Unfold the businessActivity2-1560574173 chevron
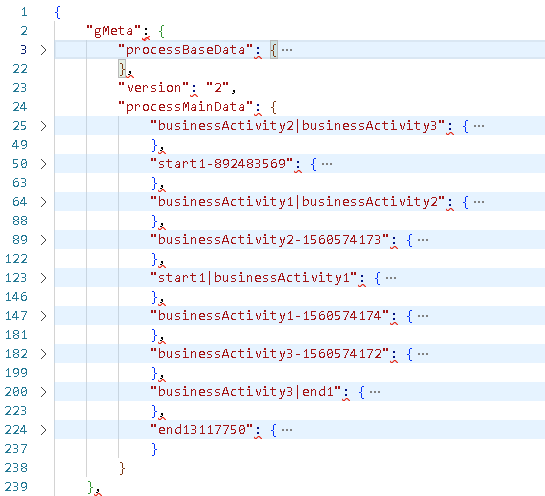Viewport: 545px width, 496px height. (43, 240)
